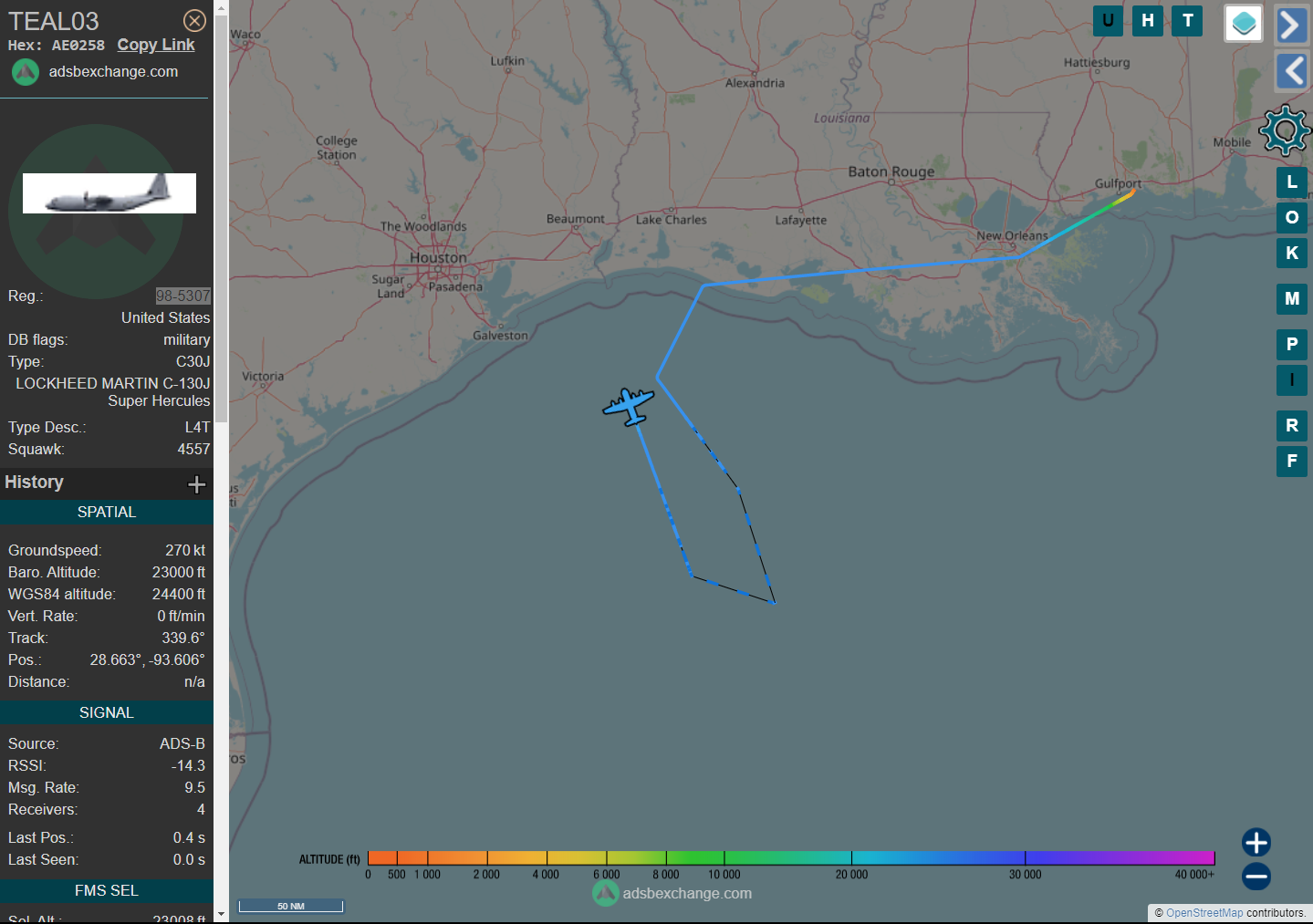Click the left-pointing arrow sidebar button

pyautogui.click(x=1292, y=71)
